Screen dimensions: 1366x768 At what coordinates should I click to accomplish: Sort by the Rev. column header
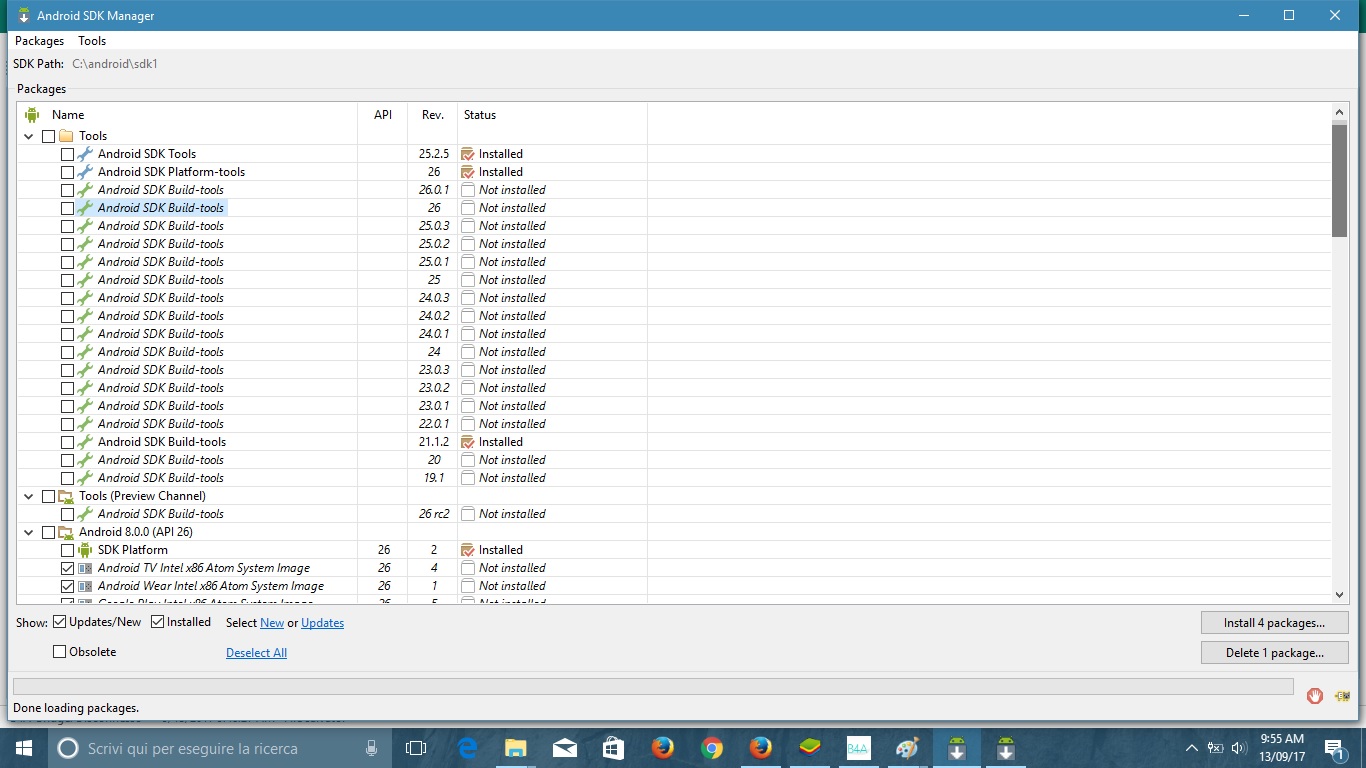tap(433, 115)
